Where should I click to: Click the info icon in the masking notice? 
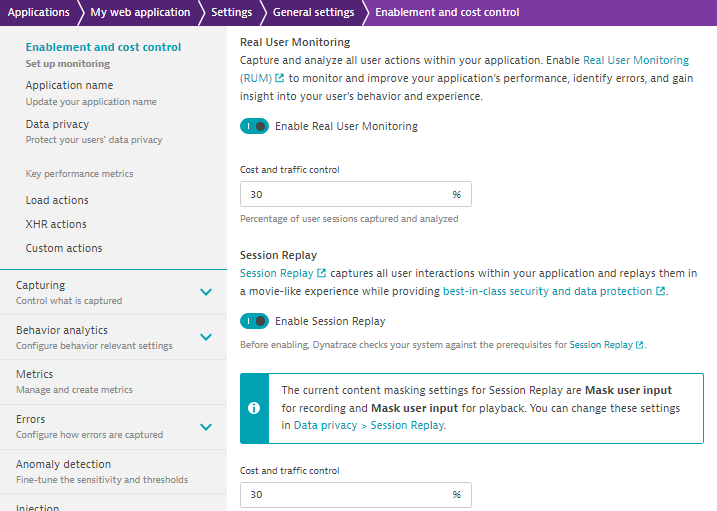click(255, 408)
